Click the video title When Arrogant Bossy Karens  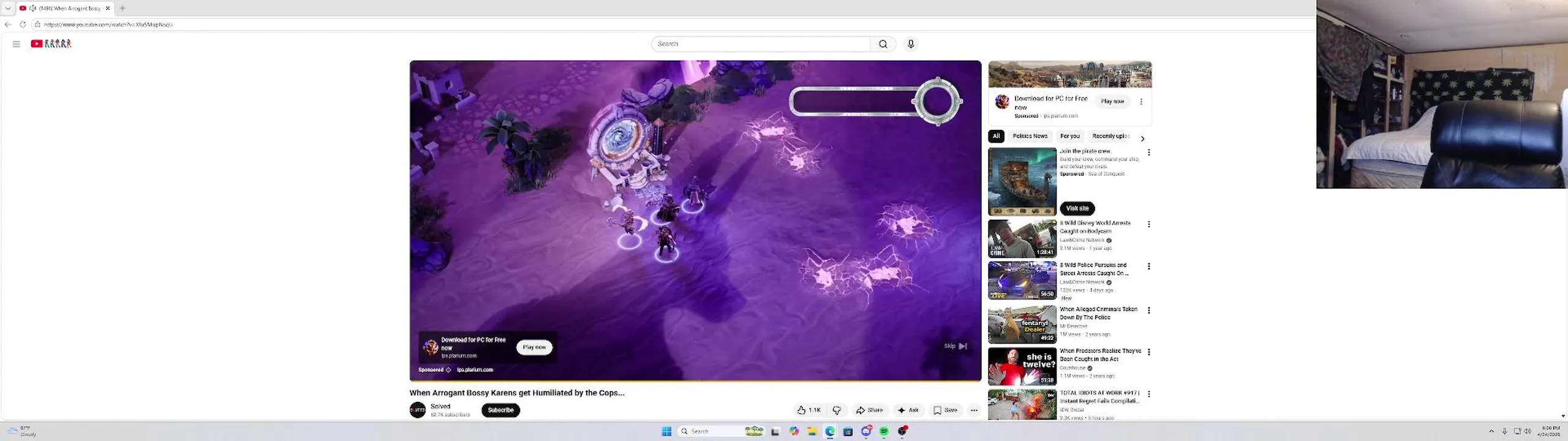[517, 393]
